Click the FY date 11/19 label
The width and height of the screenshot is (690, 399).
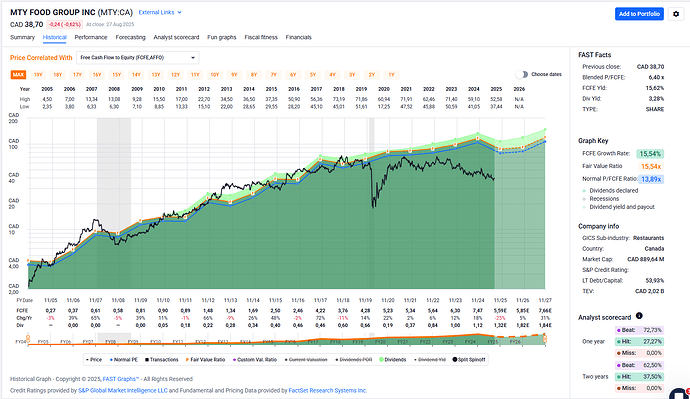pyautogui.click(x=365, y=300)
